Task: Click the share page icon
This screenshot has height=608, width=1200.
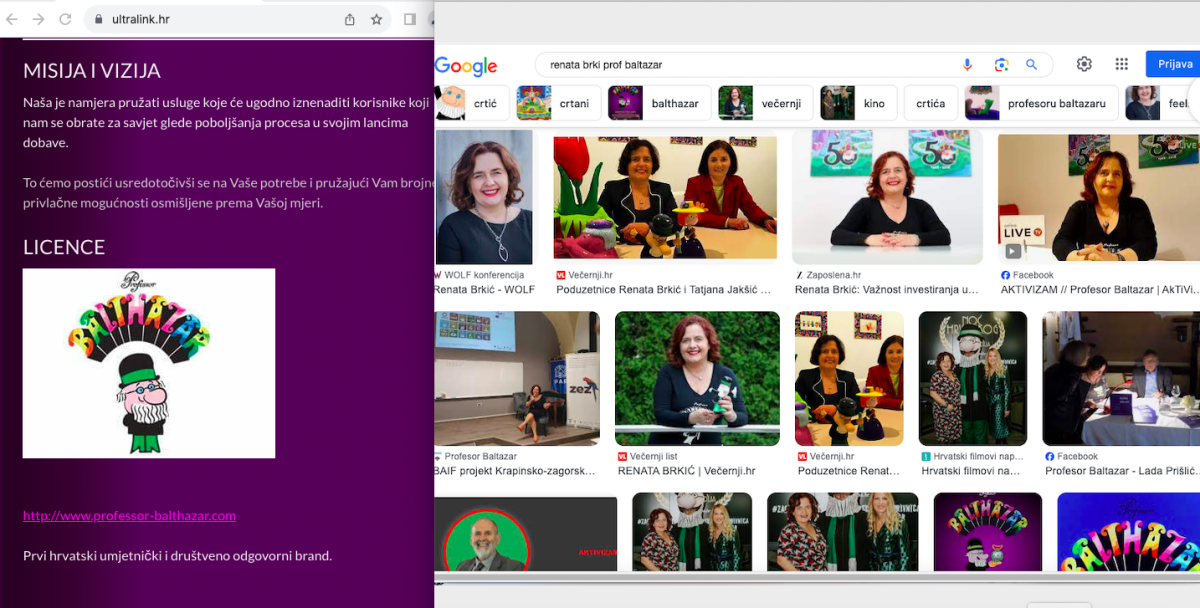Action: [x=350, y=19]
